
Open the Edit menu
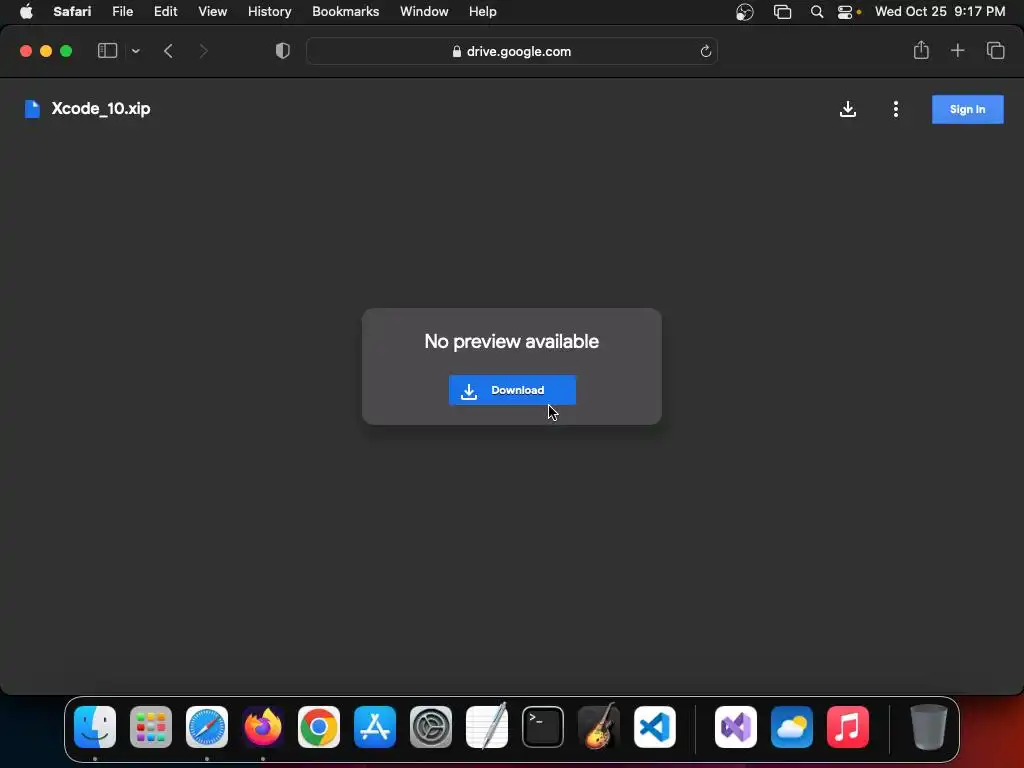tap(165, 12)
